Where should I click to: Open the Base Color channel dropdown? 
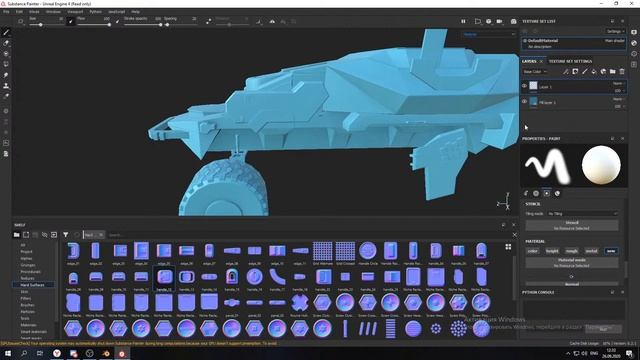(x=535, y=72)
